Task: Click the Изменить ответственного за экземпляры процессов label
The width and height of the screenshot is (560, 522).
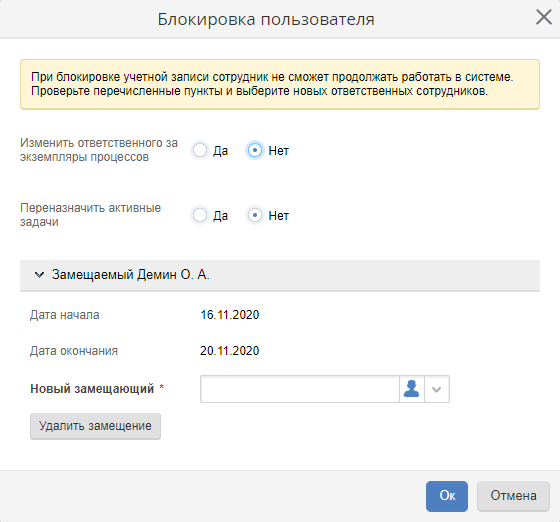Action: tap(99, 150)
